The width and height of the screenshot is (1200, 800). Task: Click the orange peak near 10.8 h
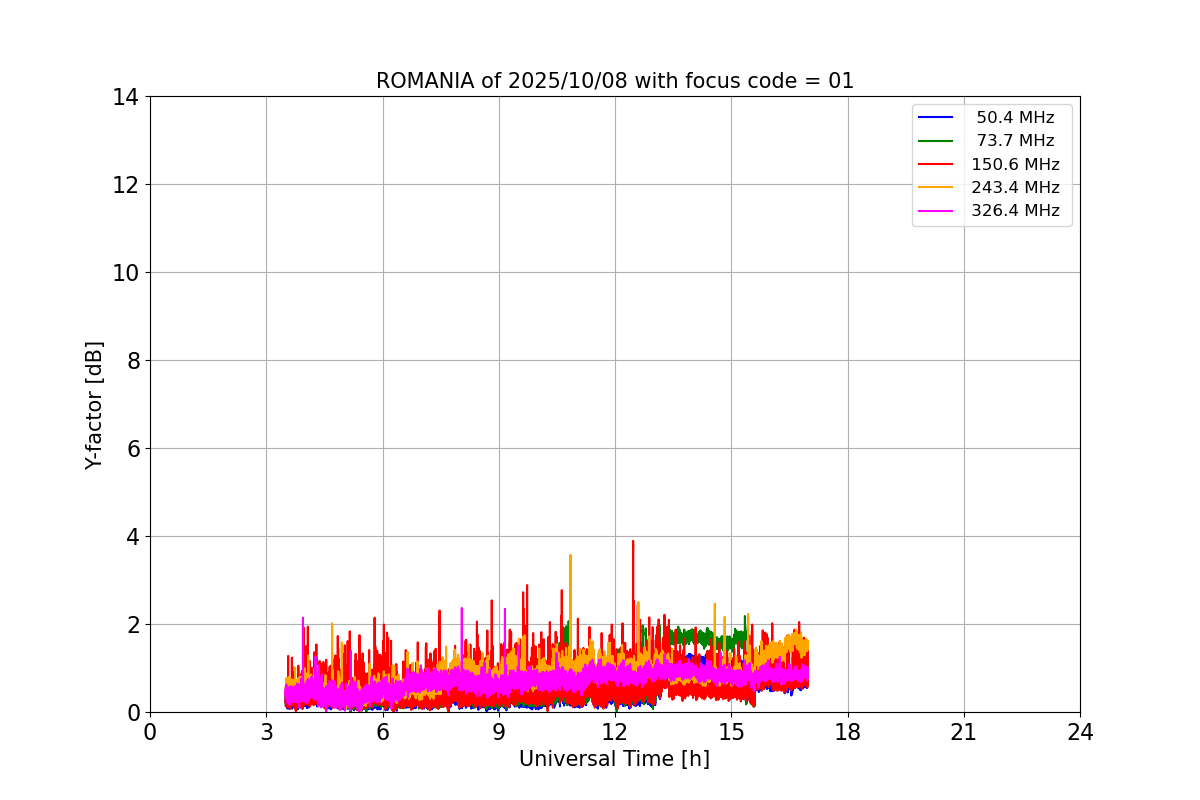pyautogui.click(x=570, y=556)
